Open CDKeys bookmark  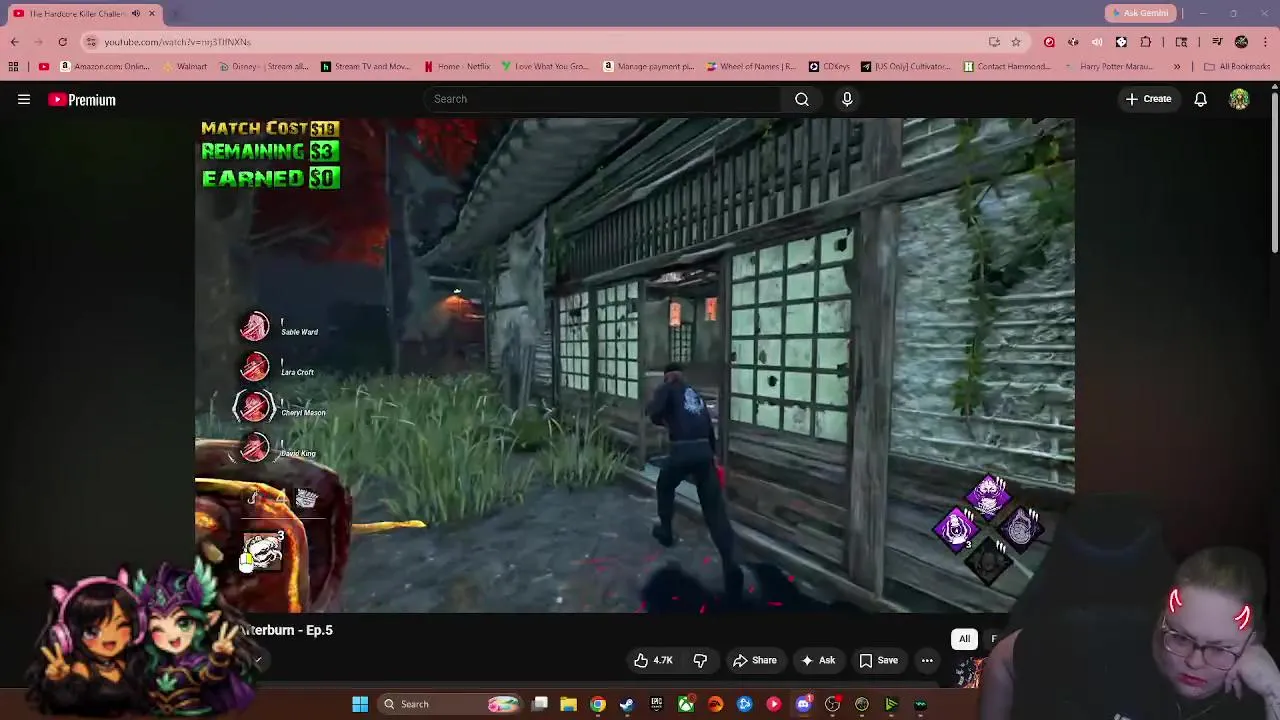pos(829,67)
